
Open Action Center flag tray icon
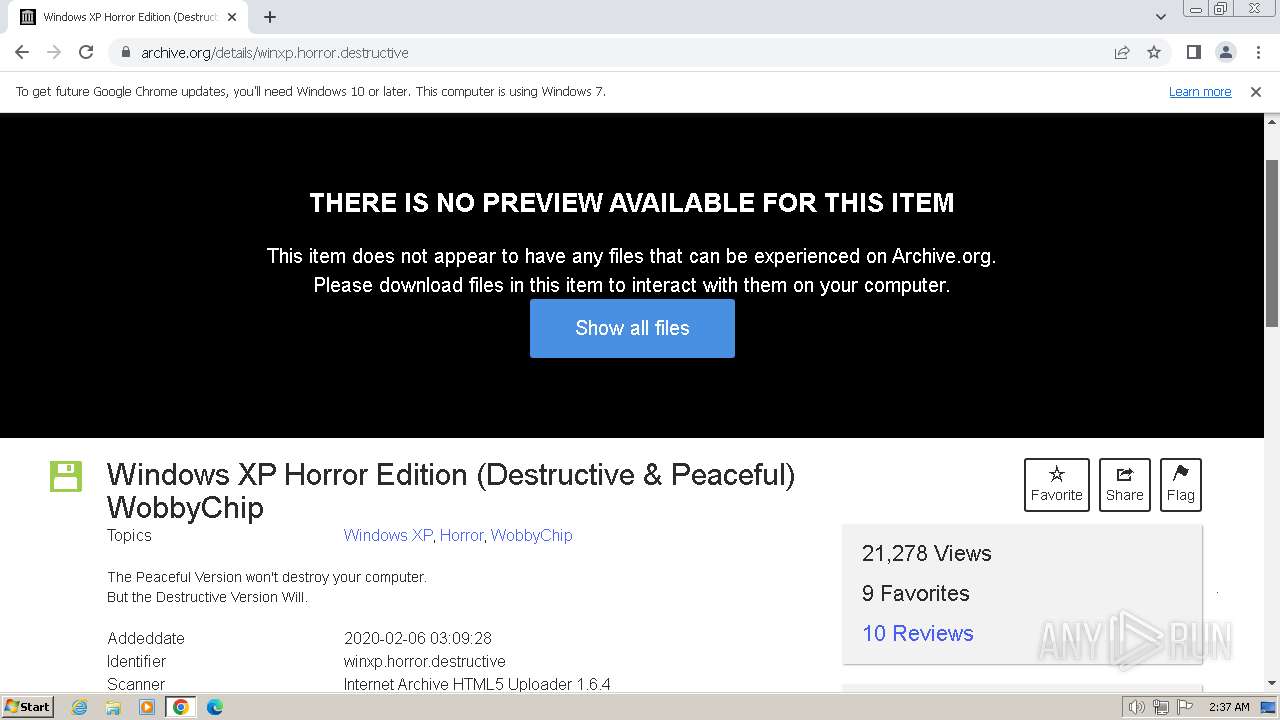(1184, 707)
